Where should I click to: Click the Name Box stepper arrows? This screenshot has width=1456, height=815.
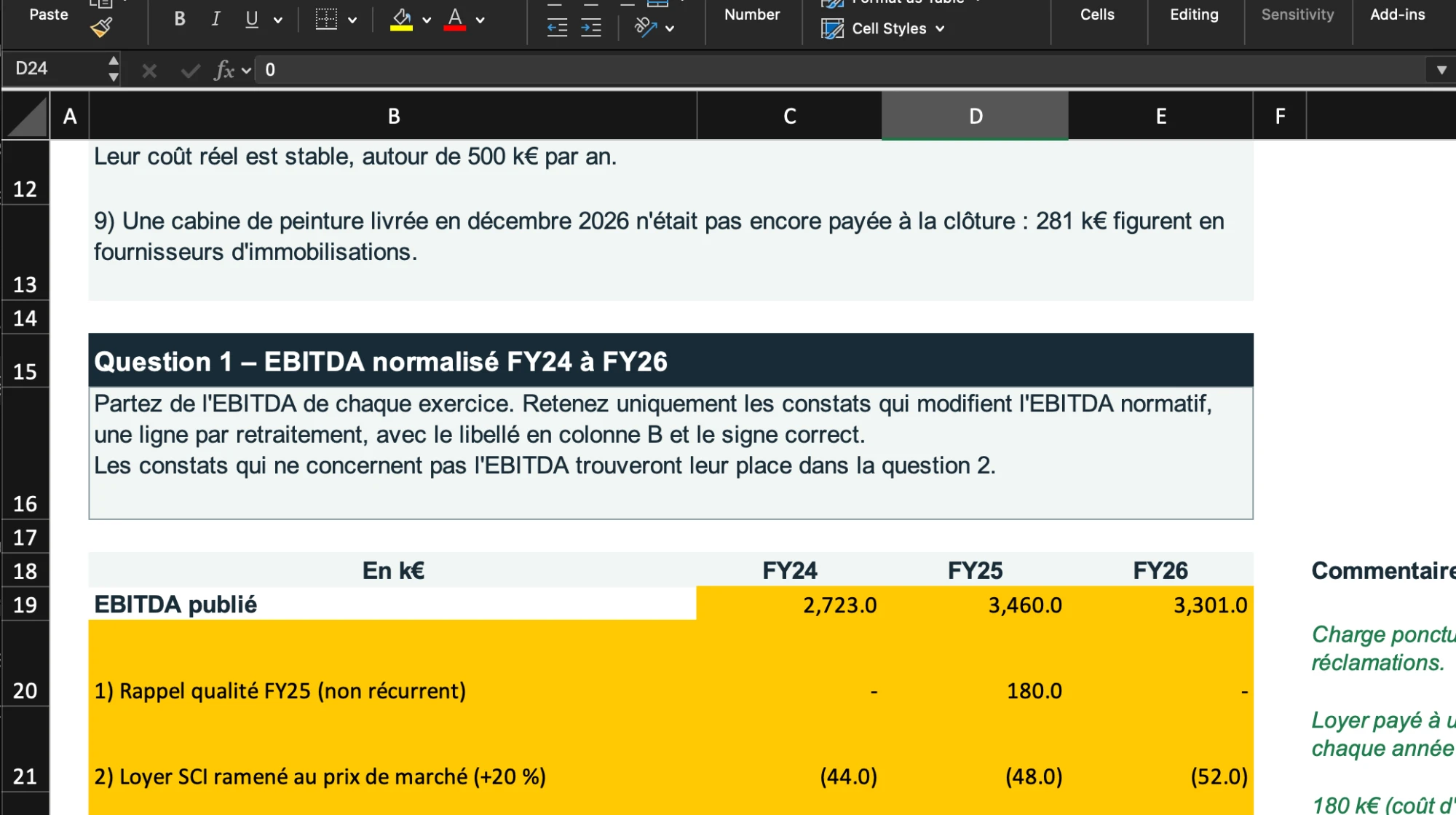click(x=114, y=69)
